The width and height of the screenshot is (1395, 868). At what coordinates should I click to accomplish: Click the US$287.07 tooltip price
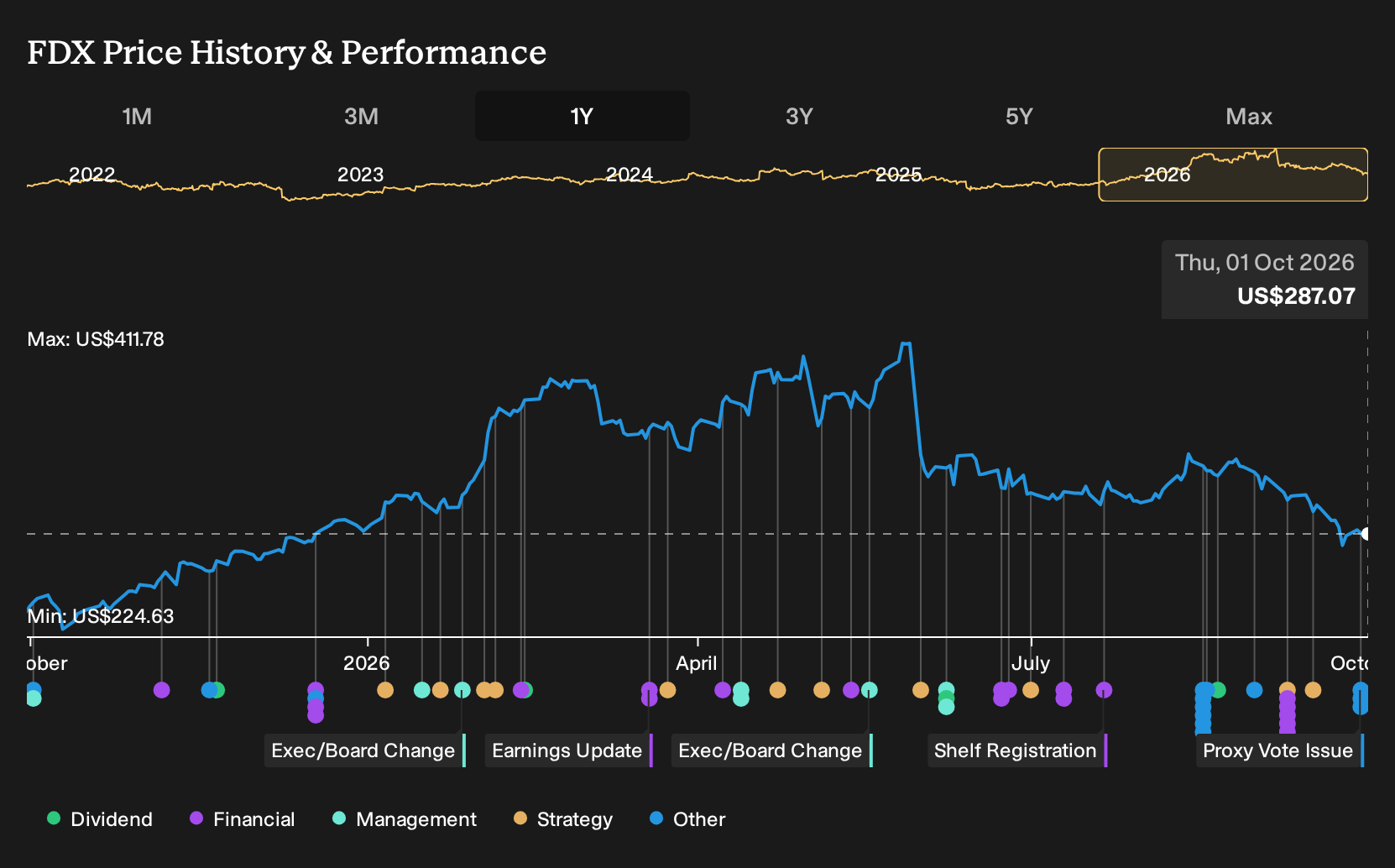(x=1296, y=296)
